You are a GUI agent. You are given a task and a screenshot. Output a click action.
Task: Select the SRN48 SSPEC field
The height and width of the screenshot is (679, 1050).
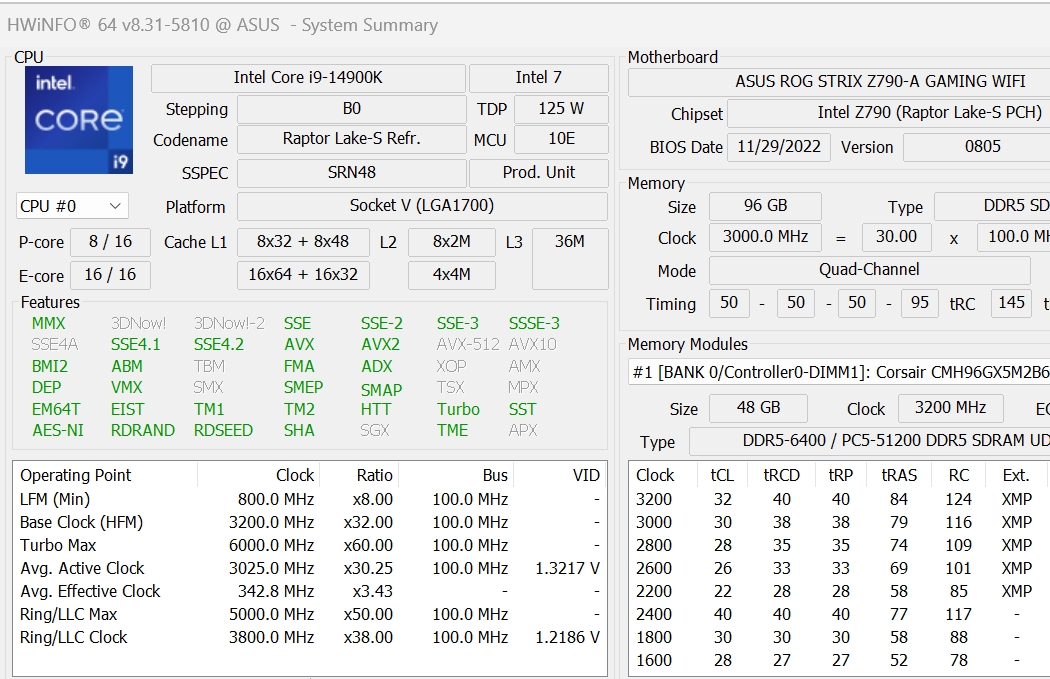(x=351, y=172)
